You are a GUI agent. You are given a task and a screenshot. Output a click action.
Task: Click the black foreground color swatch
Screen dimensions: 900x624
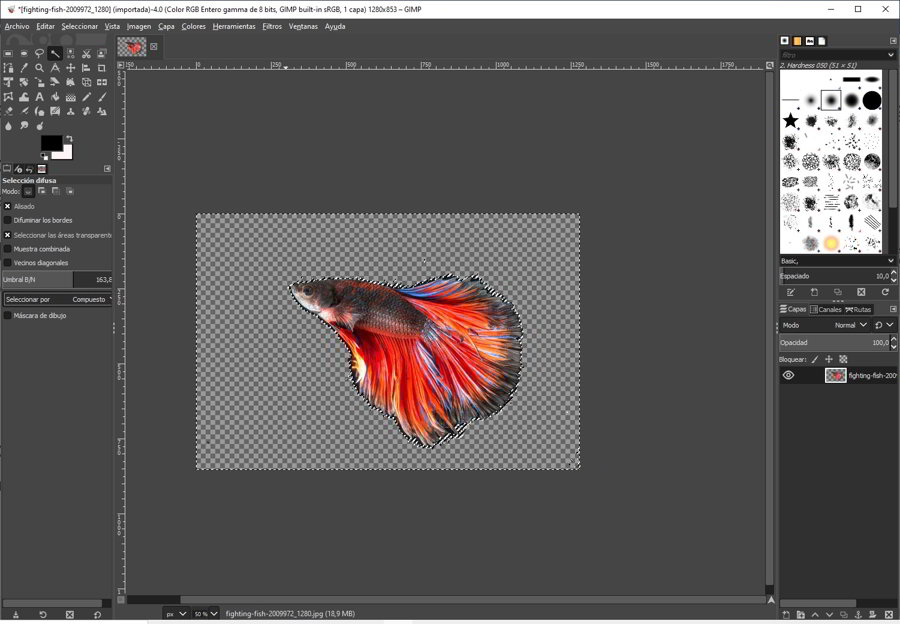[x=50, y=144]
